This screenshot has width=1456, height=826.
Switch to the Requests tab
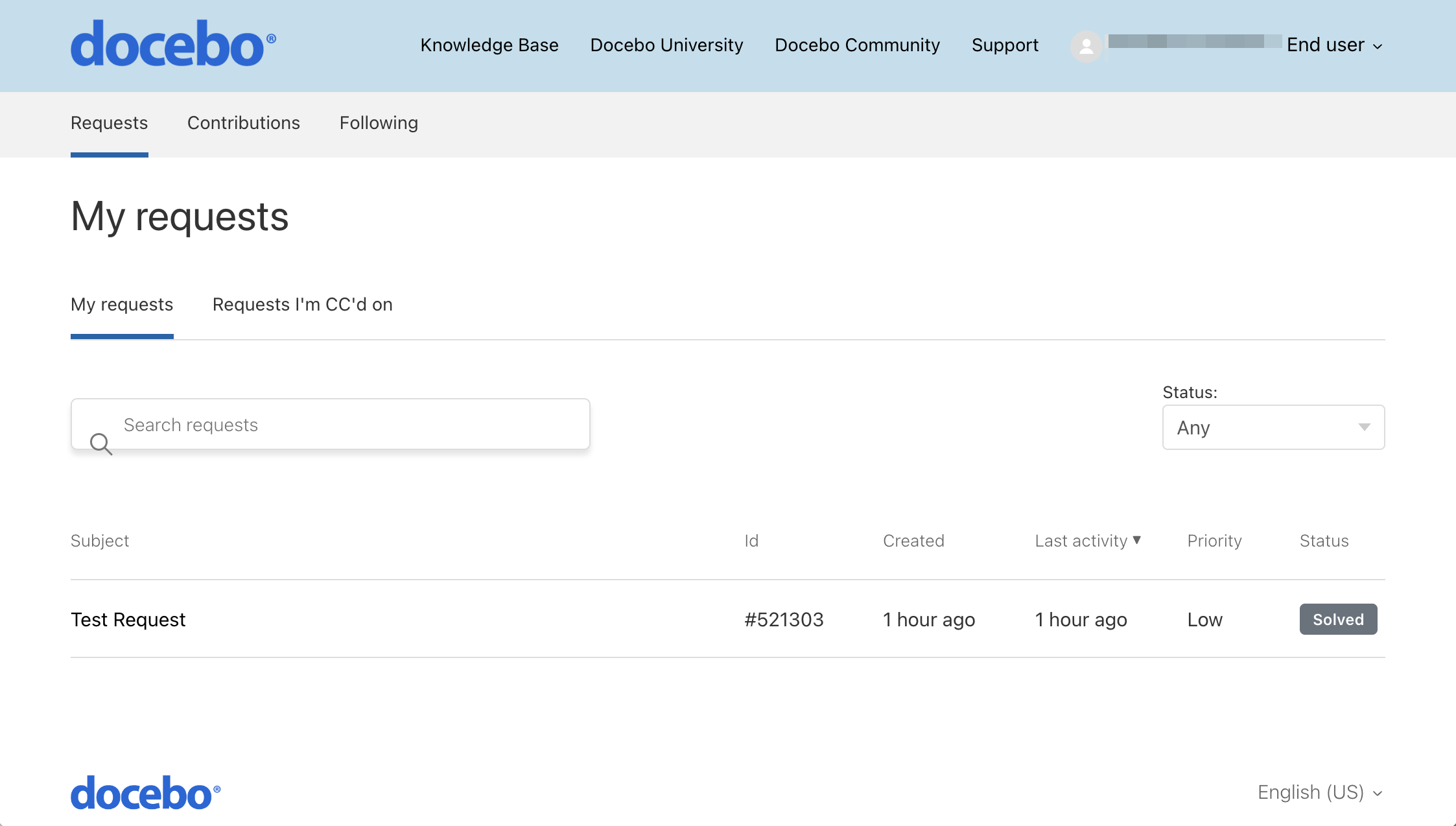pyautogui.click(x=110, y=123)
